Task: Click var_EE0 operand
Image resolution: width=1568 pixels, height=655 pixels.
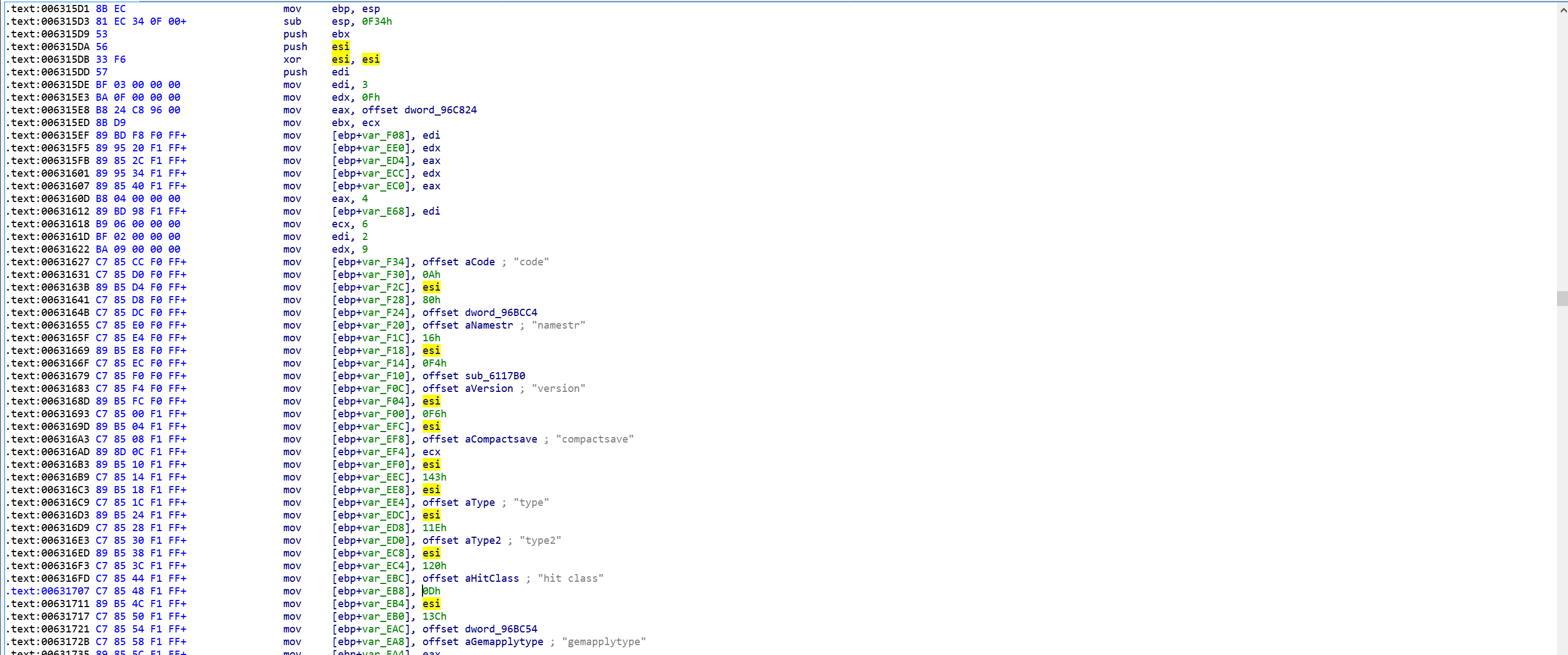Action: 383,148
